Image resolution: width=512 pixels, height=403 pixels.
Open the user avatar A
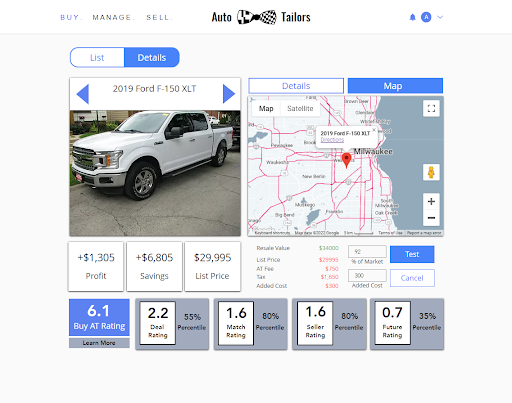426,17
